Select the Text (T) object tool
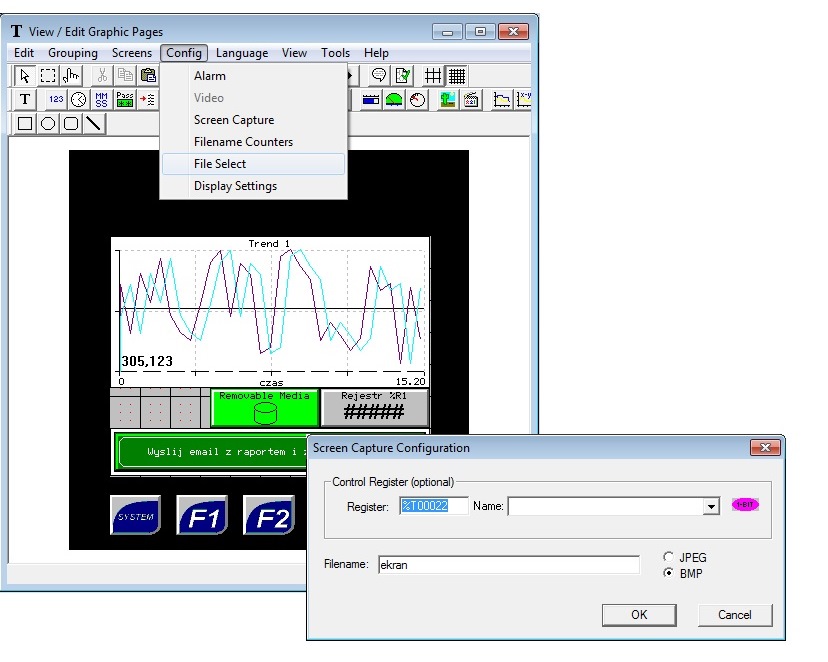Image resolution: width=828 pixels, height=662 pixels. tap(25, 100)
